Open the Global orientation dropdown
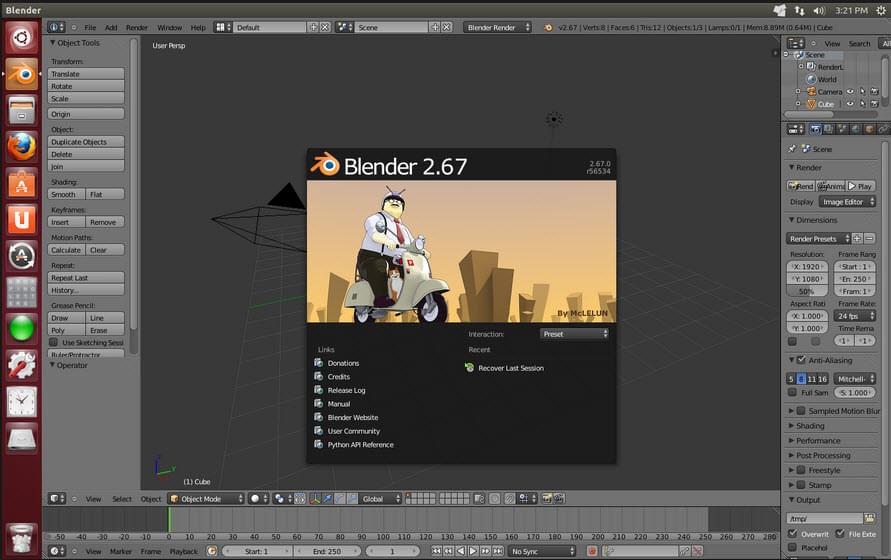891x560 pixels. [381, 499]
